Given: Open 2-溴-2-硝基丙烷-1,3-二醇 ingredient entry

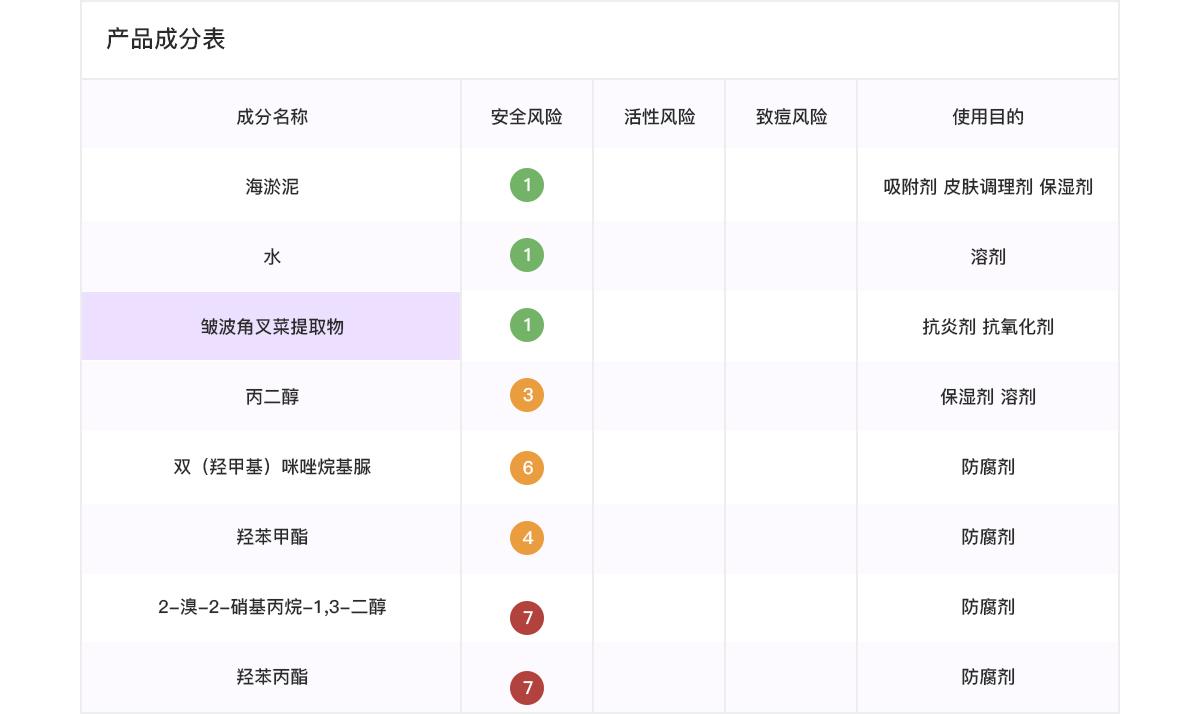Looking at the screenshot, I should [x=272, y=607].
